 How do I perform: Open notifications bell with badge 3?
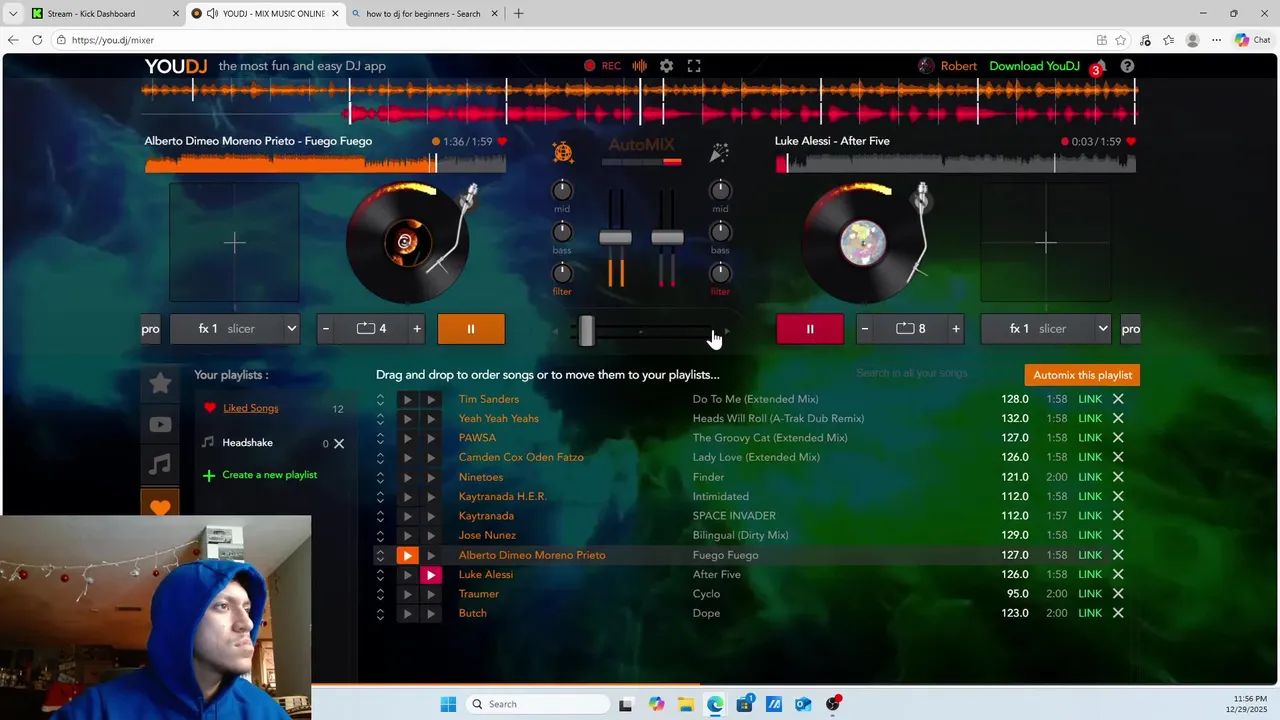pyautogui.click(x=1097, y=67)
